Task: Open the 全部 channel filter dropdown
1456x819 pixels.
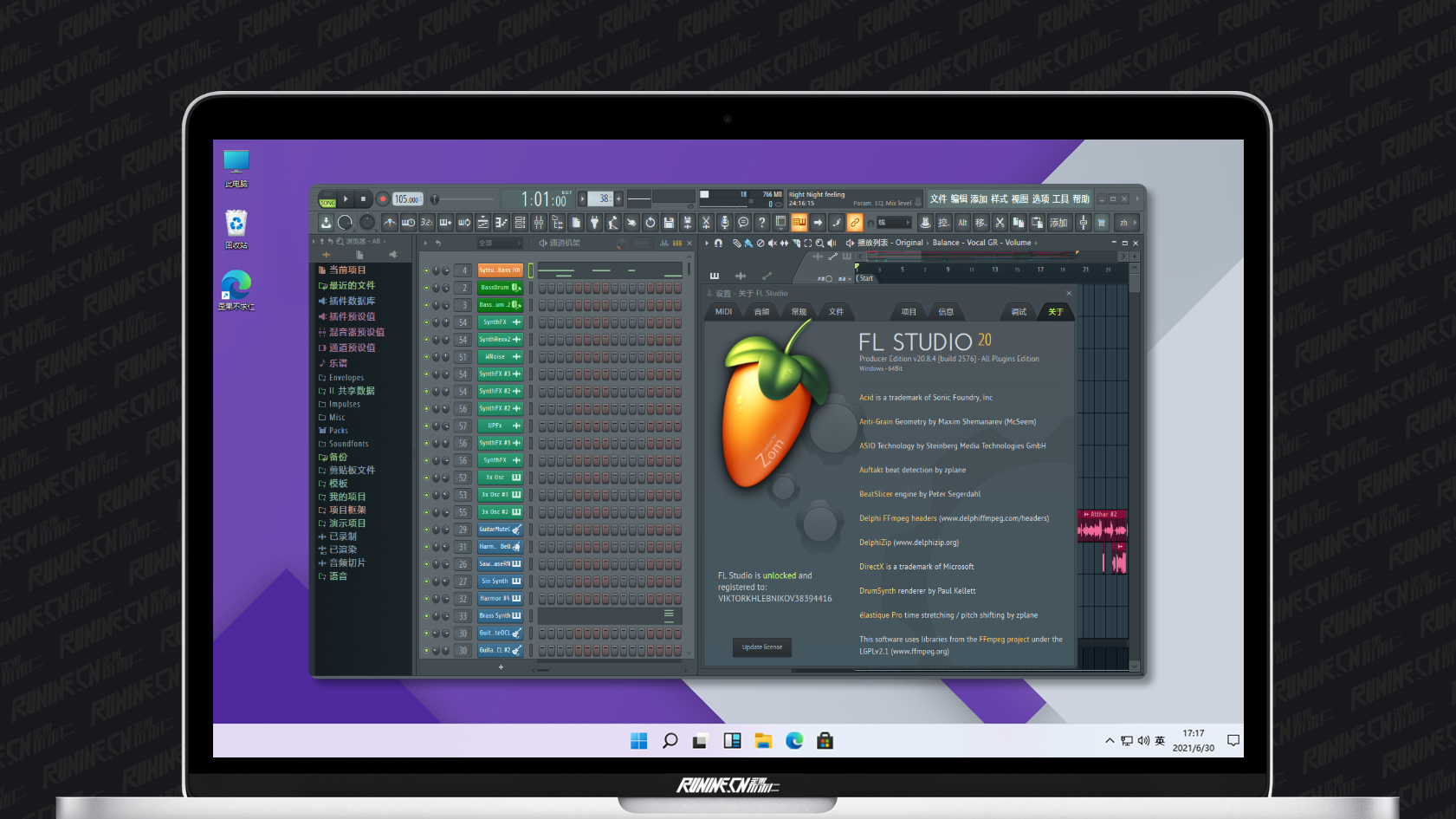Action: [501, 243]
